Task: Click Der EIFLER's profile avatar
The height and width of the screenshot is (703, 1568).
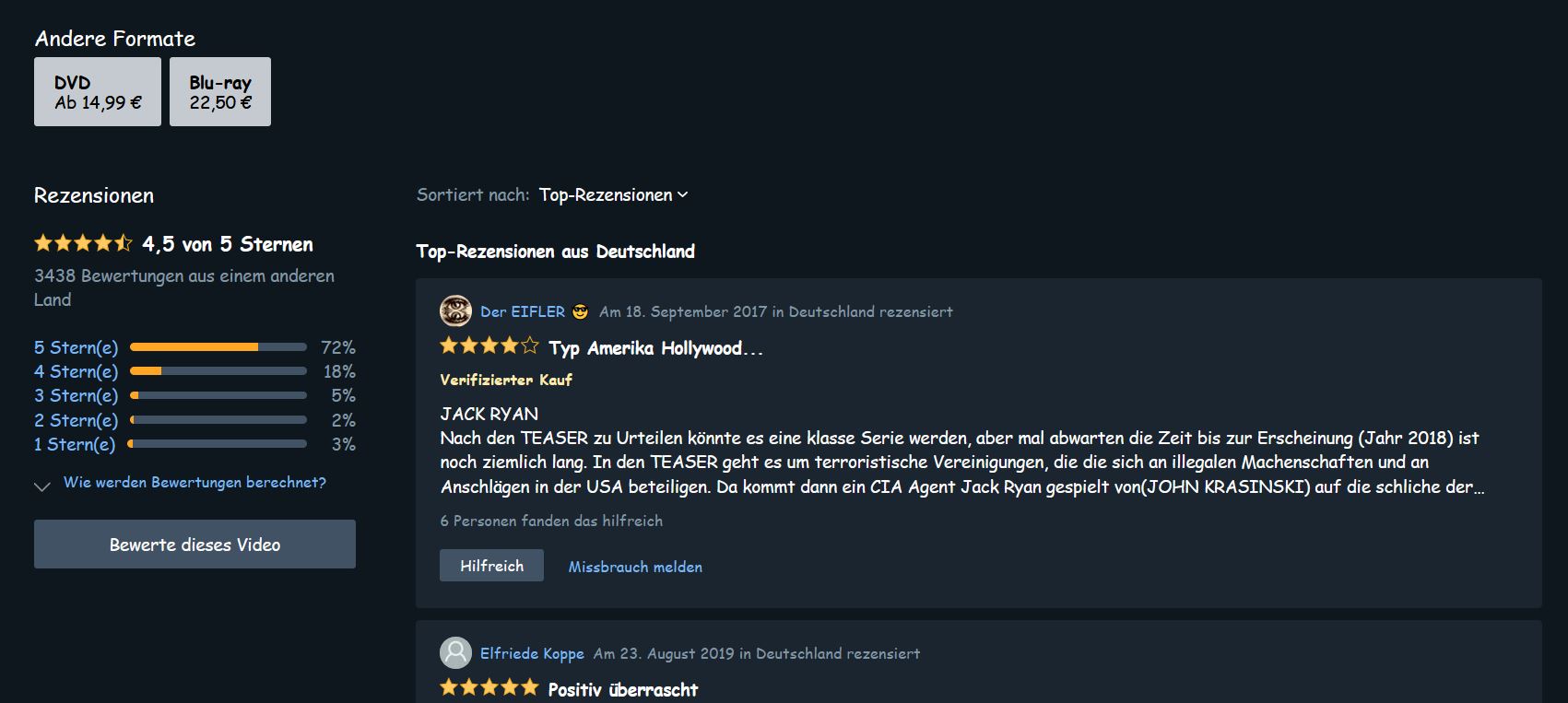Action: (x=455, y=311)
